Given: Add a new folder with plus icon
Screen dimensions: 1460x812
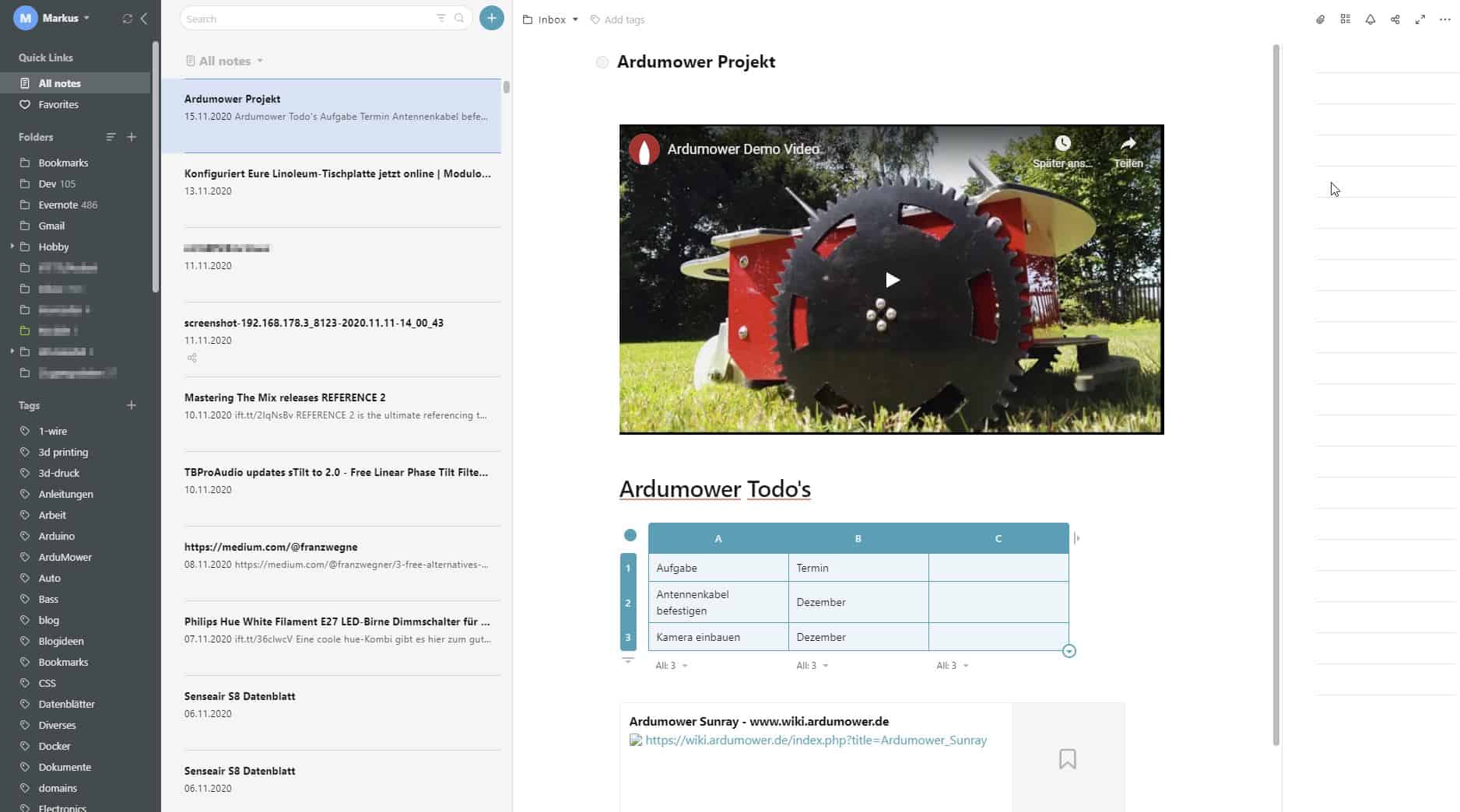Looking at the screenshot, I should click(x=132, y=137).
